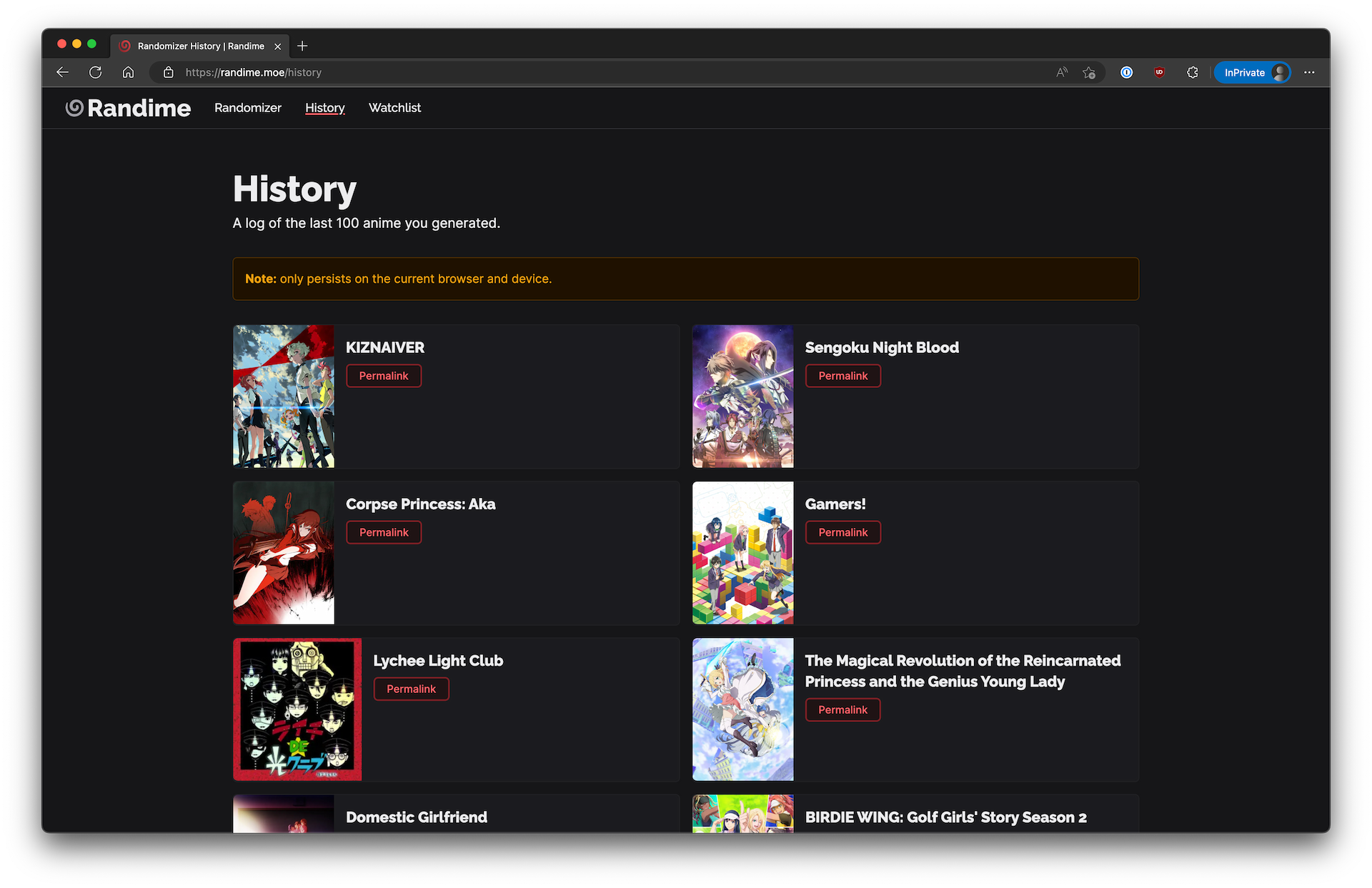Image resolution: width=1372 pixels, height=888 pixels.
Task: Click the InPrivate profile button
Action: click(1253, 72)
